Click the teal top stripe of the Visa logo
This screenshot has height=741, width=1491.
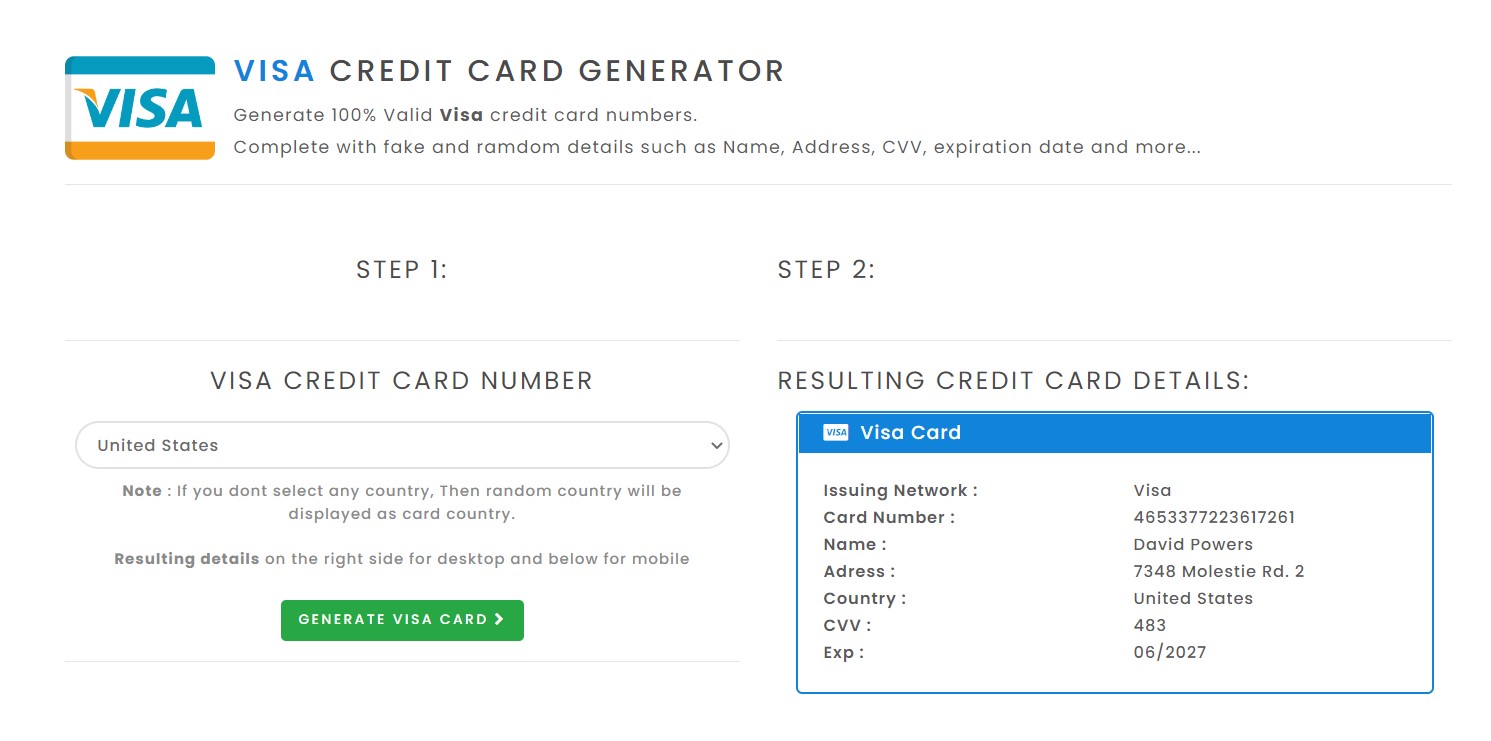coord(139,65)
